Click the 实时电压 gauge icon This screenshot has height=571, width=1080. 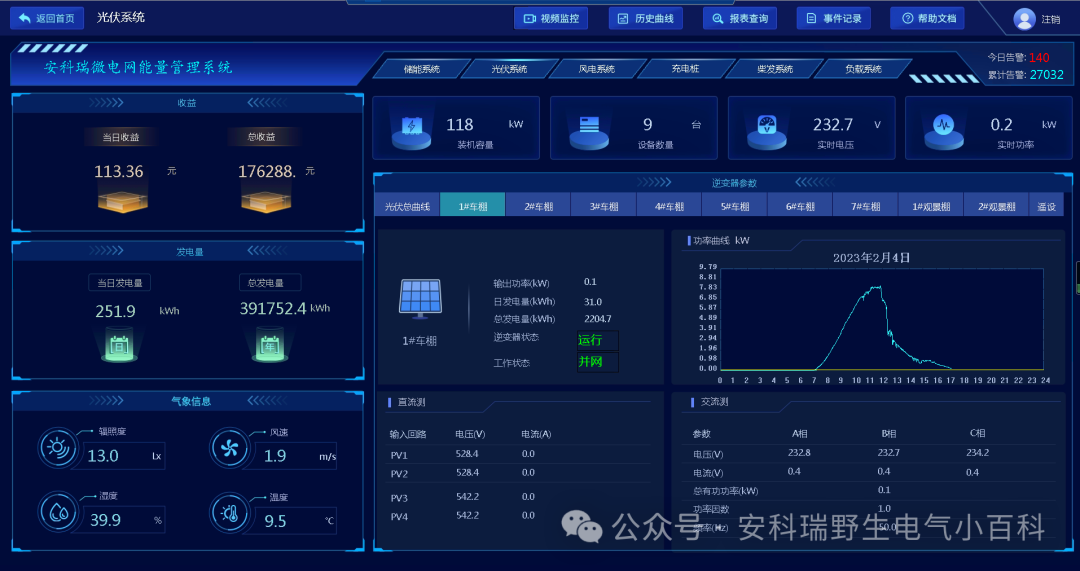pos(767,131)
